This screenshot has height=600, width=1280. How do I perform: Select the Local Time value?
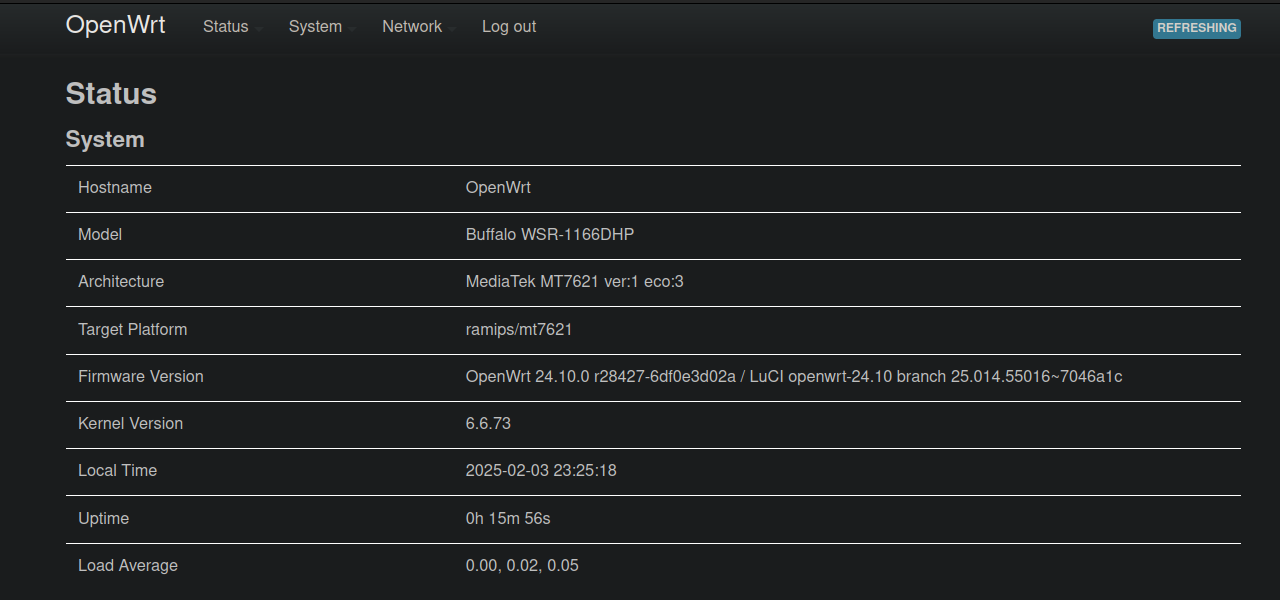541,470
